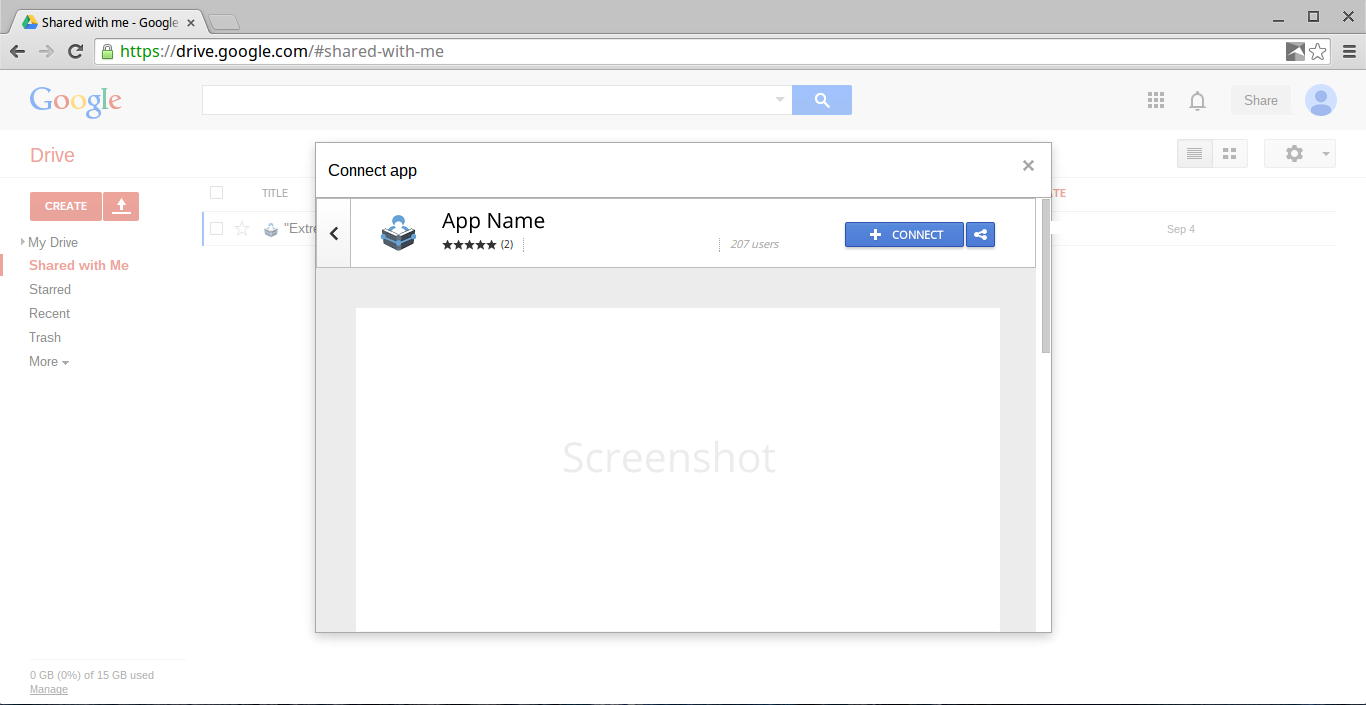
Task: Open the Google apps grid launcher
Action: pos(1155,100)
